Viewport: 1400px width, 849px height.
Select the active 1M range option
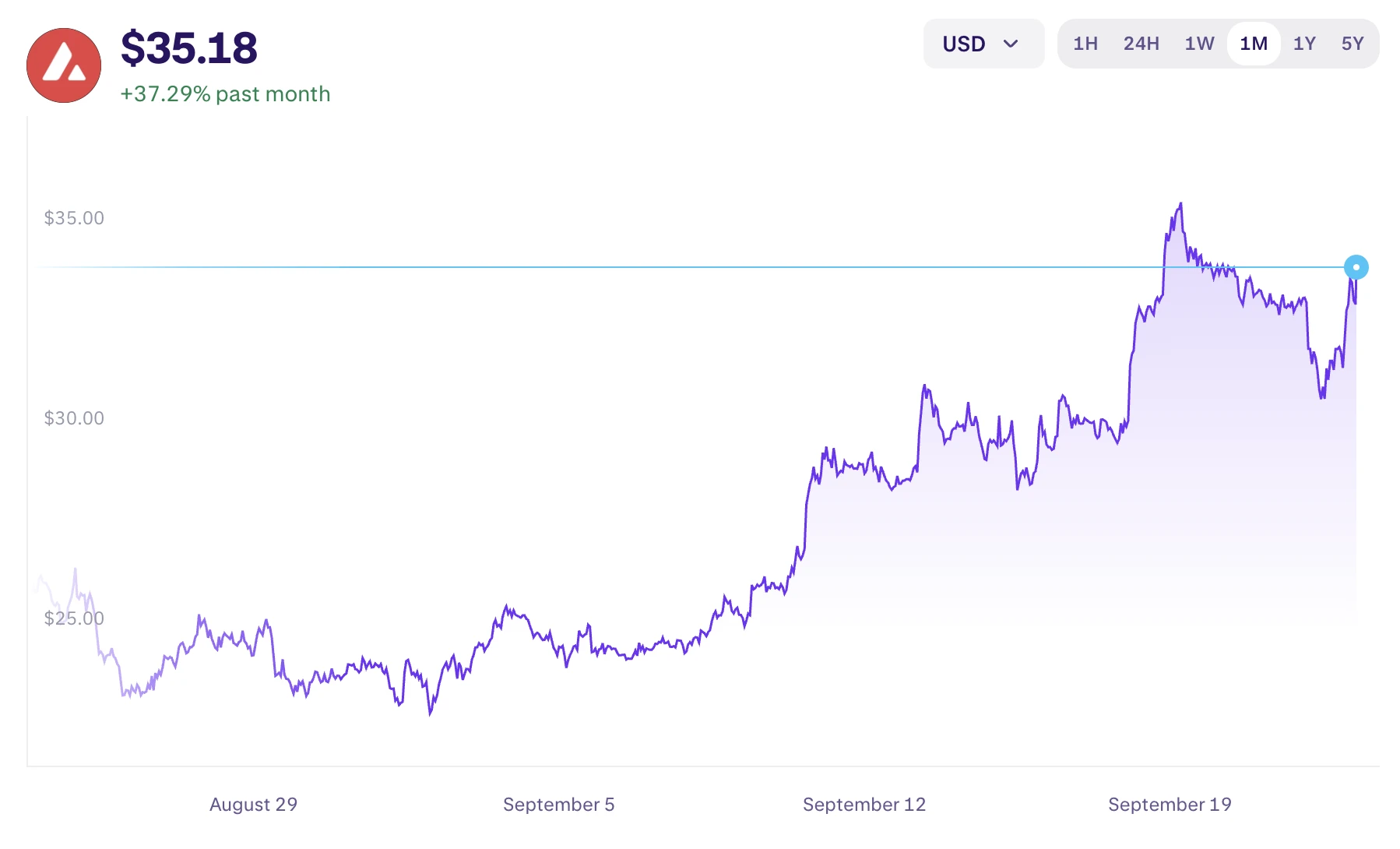tap(1254, 44)
